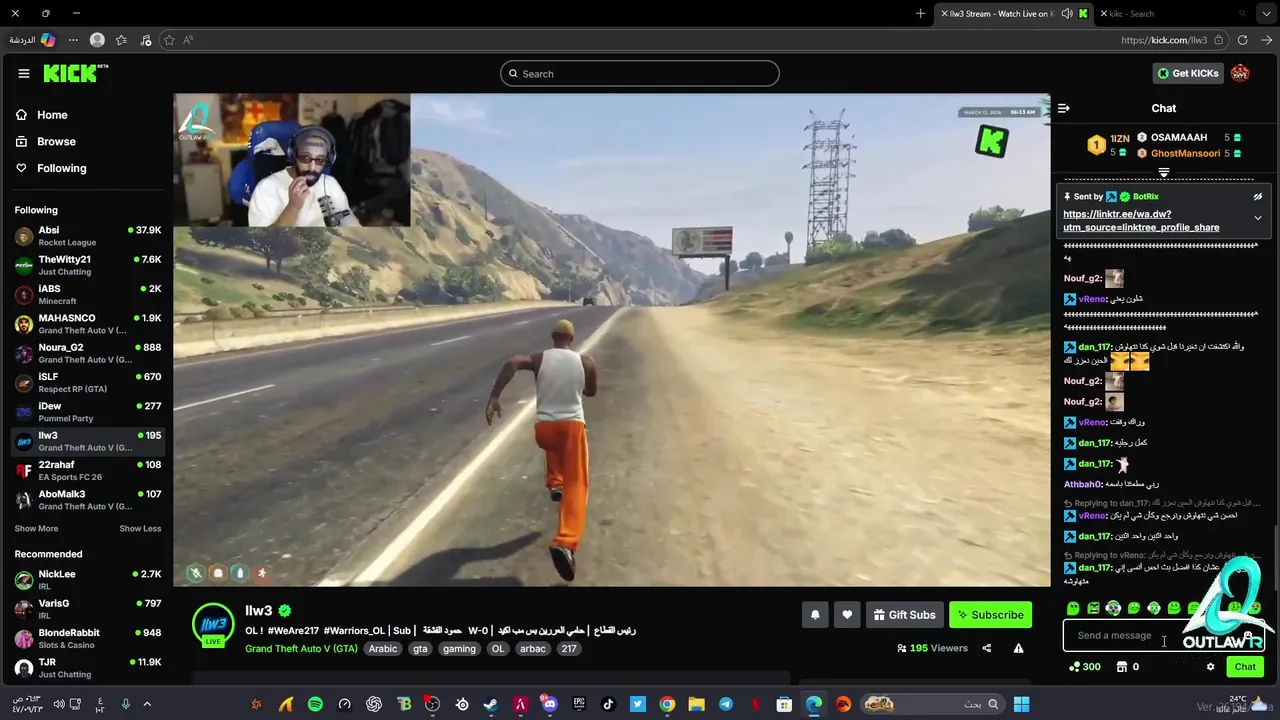The width and height of the screenshot is (1280, 720).
Task: Click the Search box on Kick
Action: [x=640, y=73]
